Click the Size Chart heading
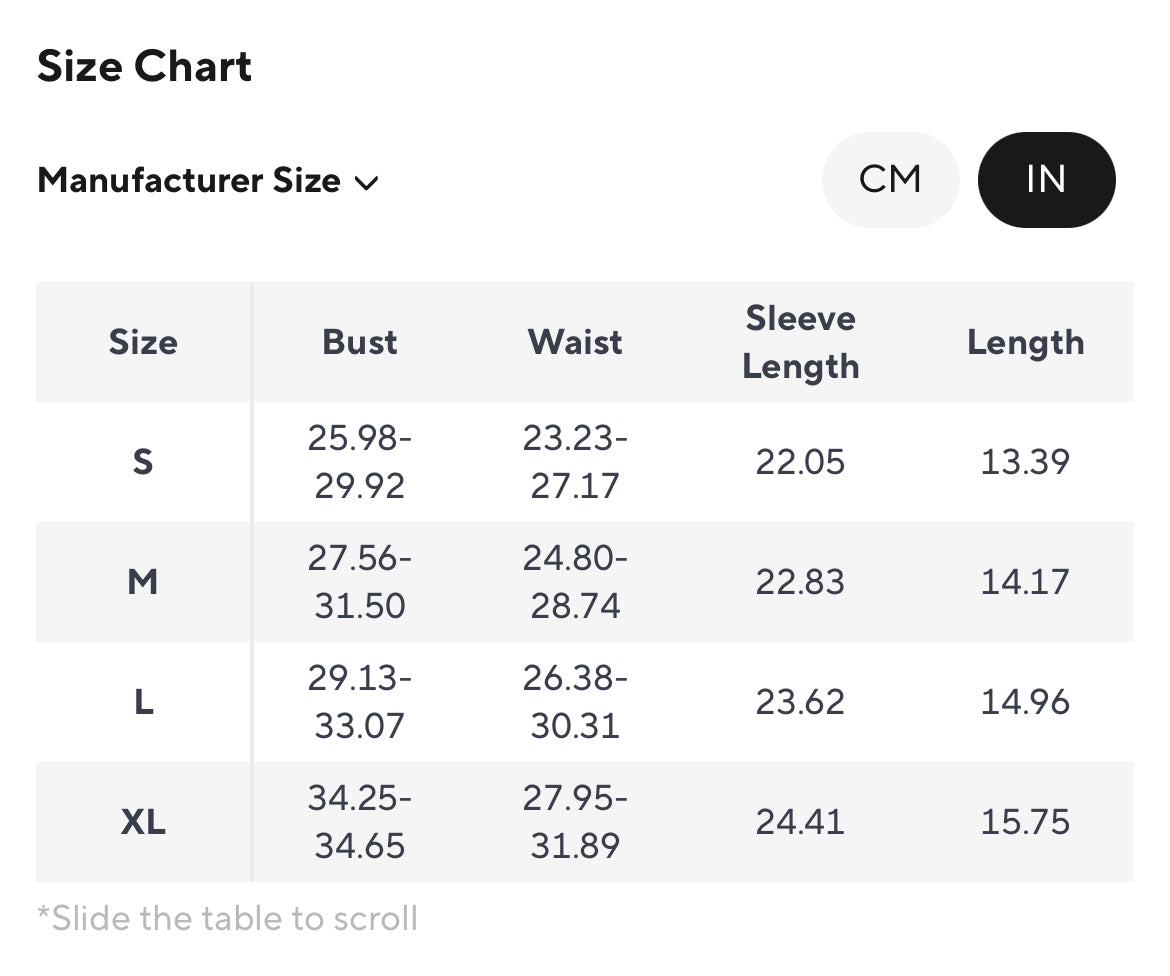 tap(144, 67)
